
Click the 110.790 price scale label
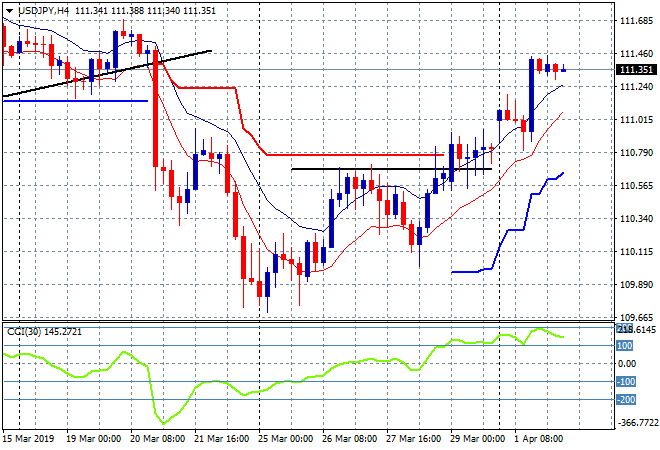click(636, 152)
